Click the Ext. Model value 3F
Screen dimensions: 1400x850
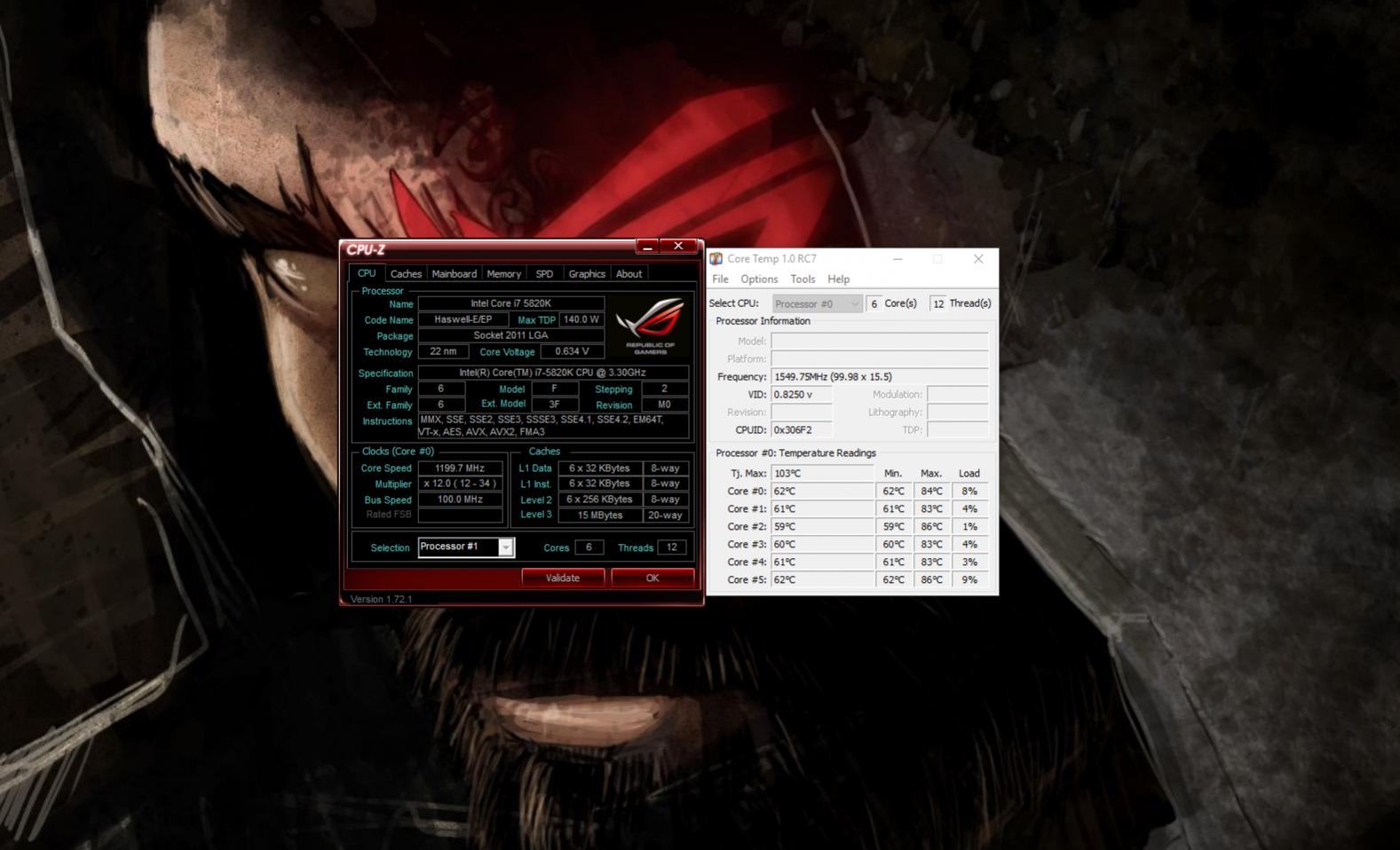tap(554, 405)
